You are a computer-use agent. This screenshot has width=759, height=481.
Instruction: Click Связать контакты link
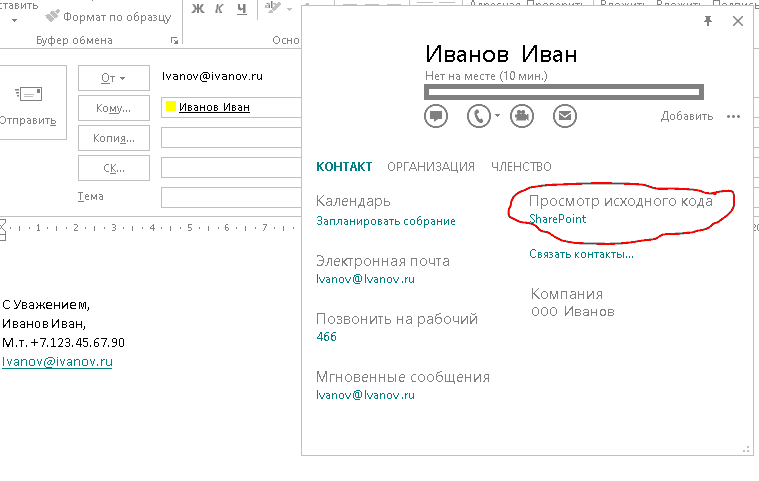coord(581,254)
